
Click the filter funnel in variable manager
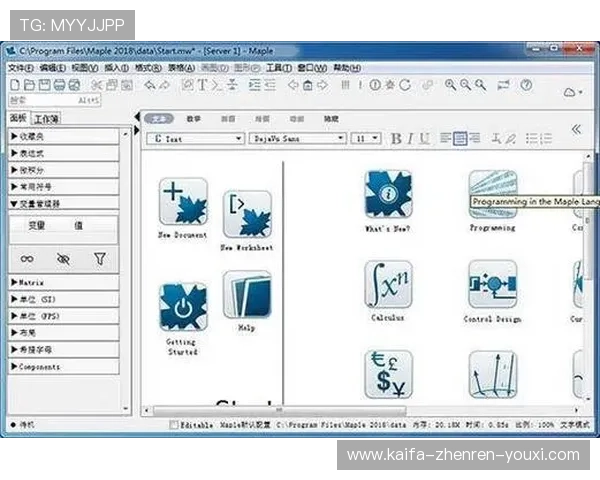(x=99, y=258)
